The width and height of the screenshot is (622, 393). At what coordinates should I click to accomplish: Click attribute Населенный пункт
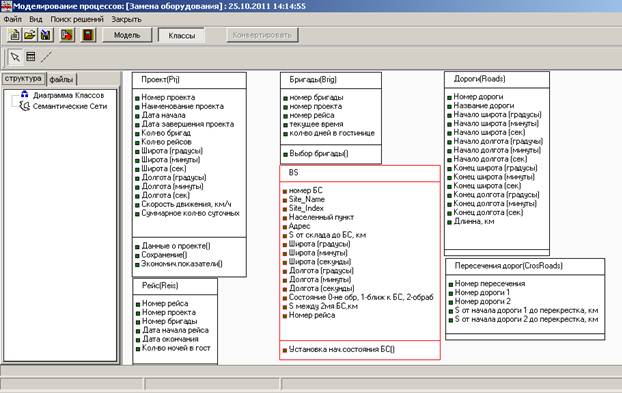coord(321,217)
